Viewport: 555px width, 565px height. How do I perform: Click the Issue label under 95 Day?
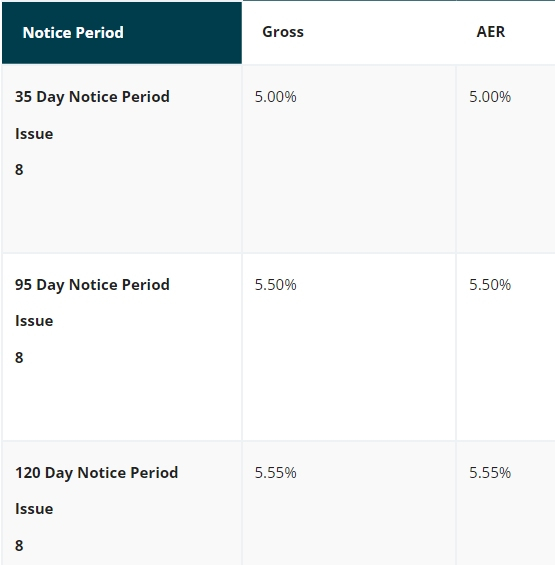point(34,321)
